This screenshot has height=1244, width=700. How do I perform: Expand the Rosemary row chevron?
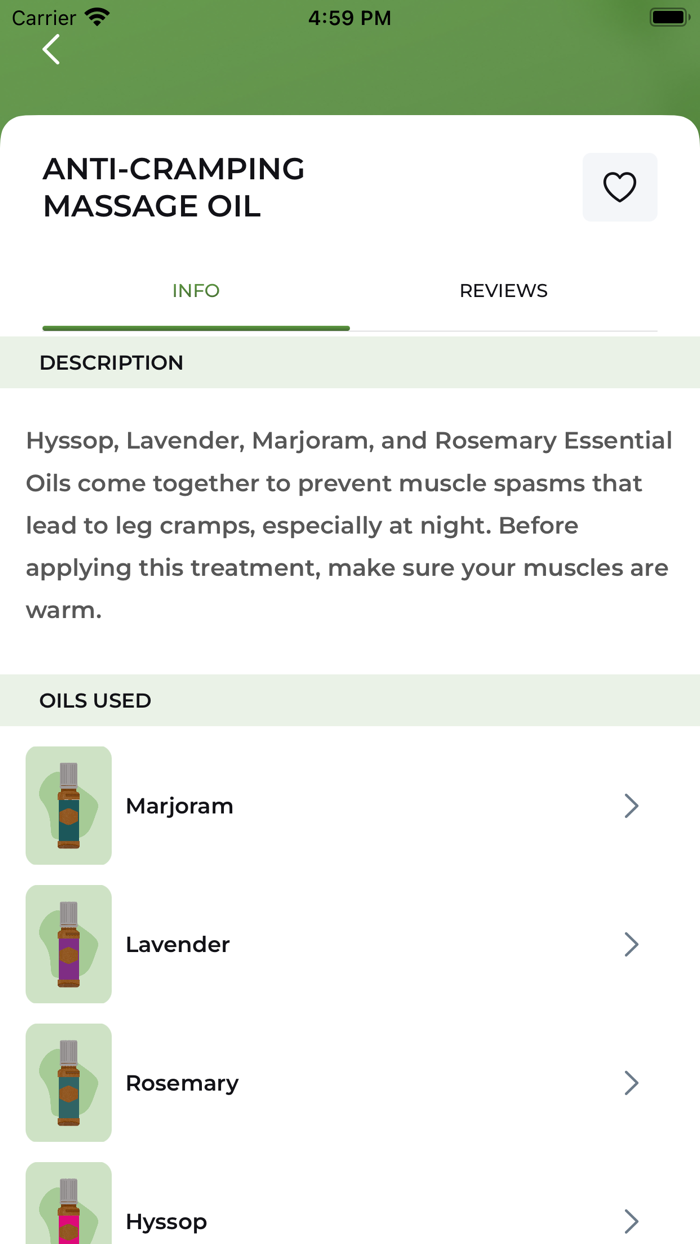631,1082
